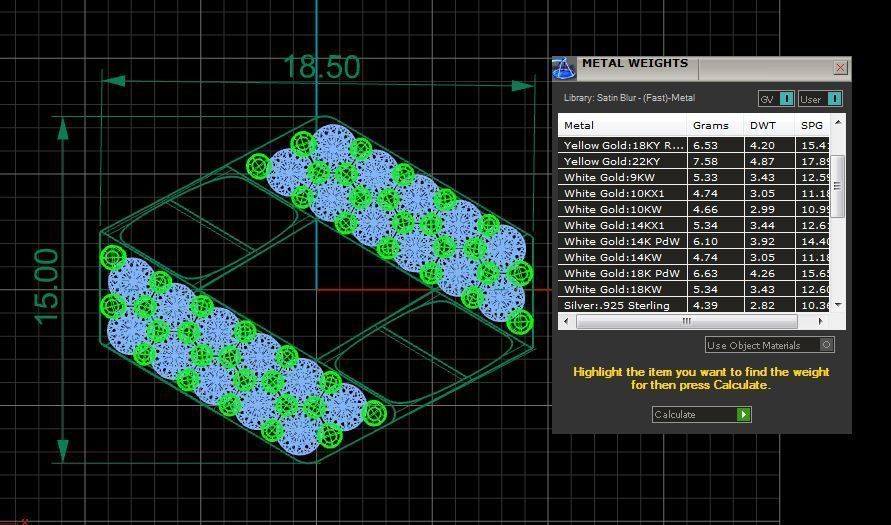Select the White Gold:18KW row
This screenshot has width=891, height=525.
coord(693,289)
